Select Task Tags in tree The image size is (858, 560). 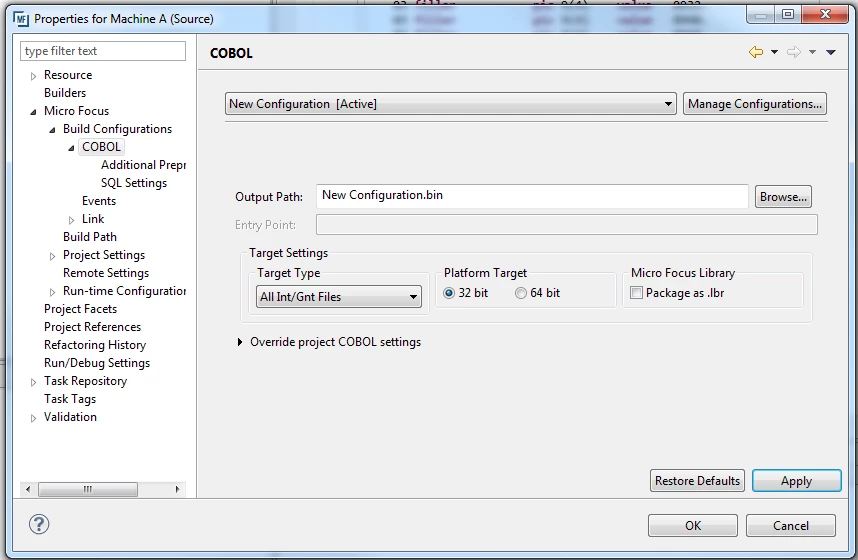coord(70,399)
